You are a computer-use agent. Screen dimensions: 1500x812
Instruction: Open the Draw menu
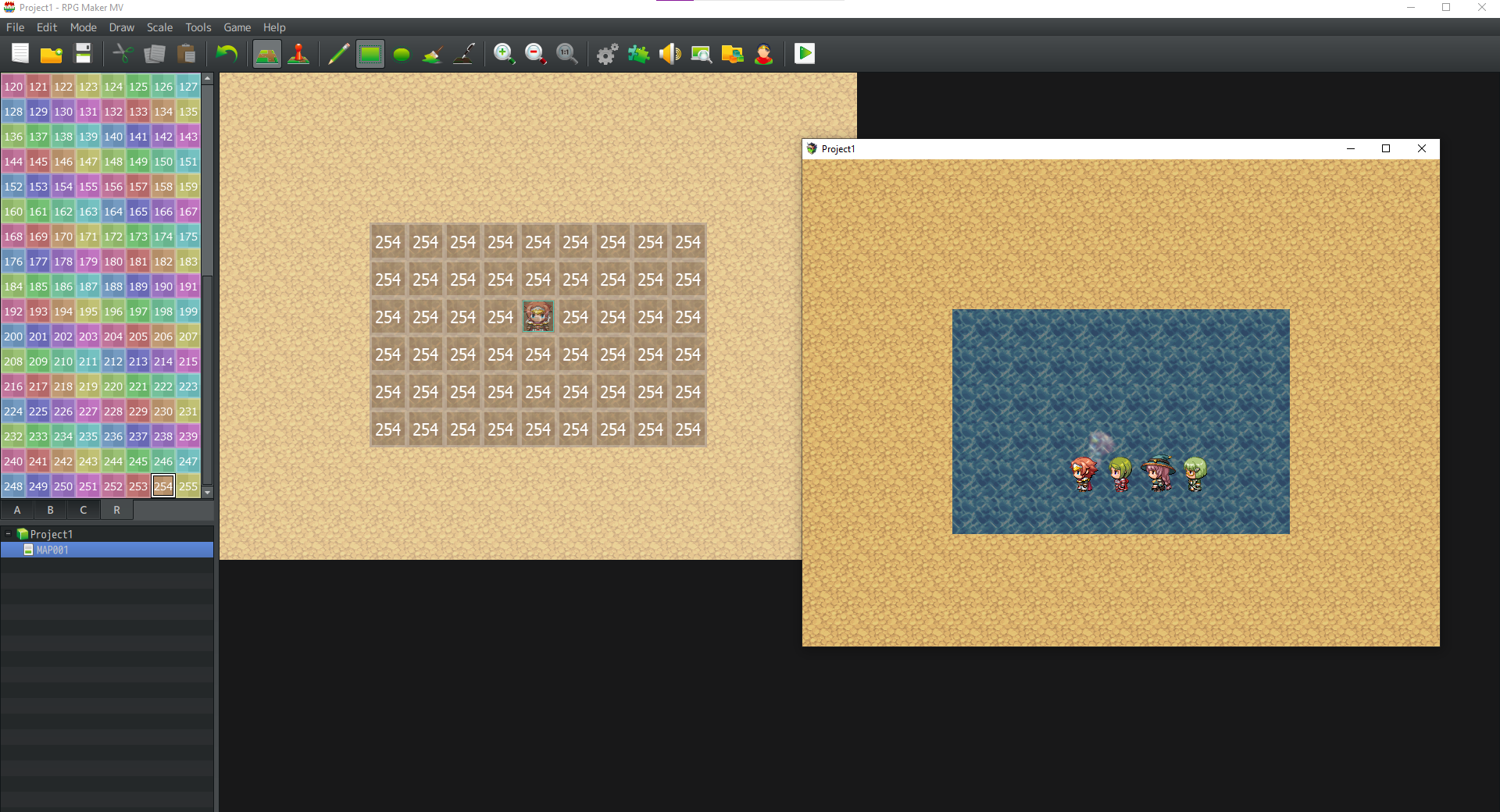[x=122, y=27]
